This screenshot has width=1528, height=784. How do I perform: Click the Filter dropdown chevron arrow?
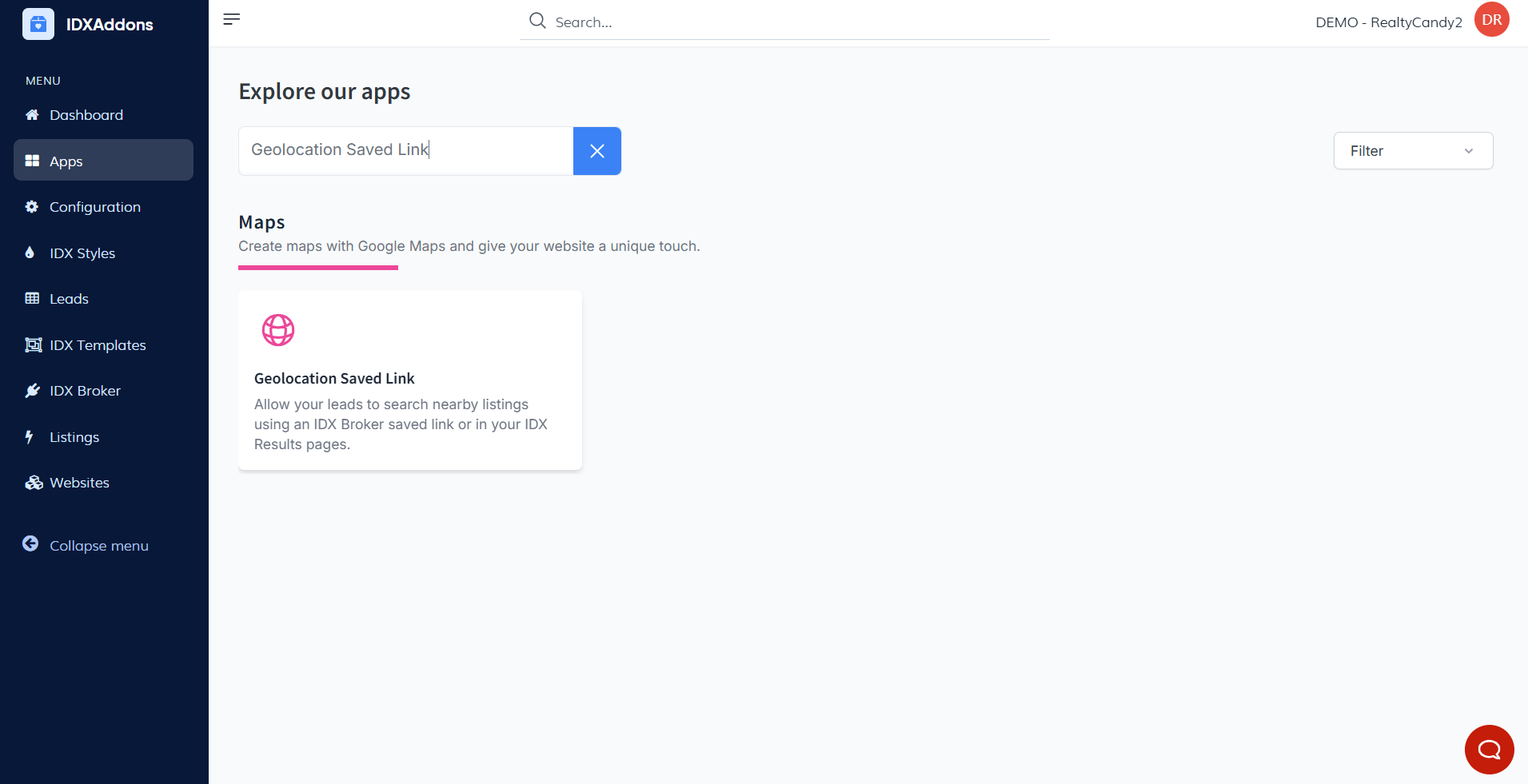coord(1469,151)
